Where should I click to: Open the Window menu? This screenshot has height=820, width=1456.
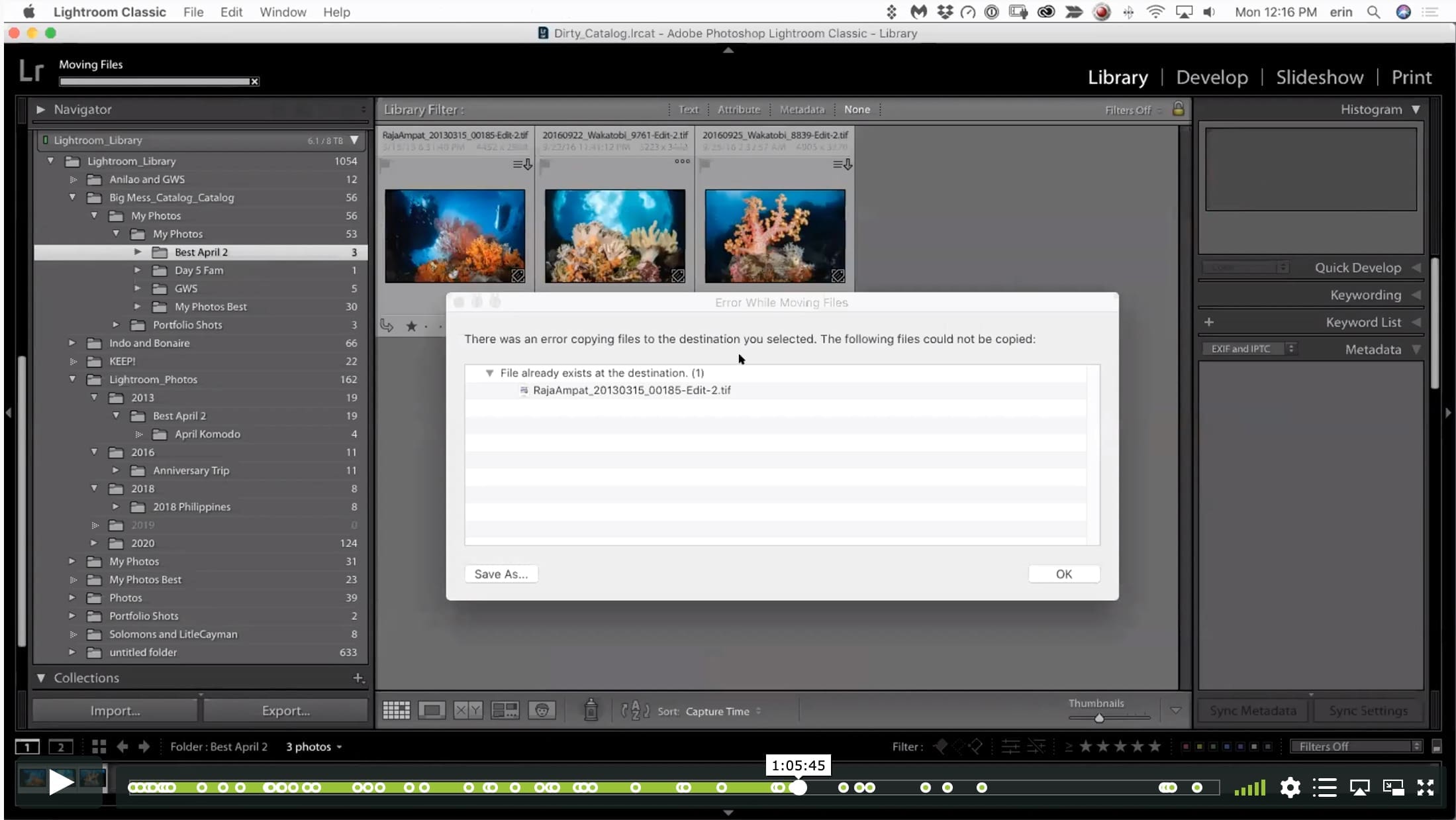(x=283, y=12)
